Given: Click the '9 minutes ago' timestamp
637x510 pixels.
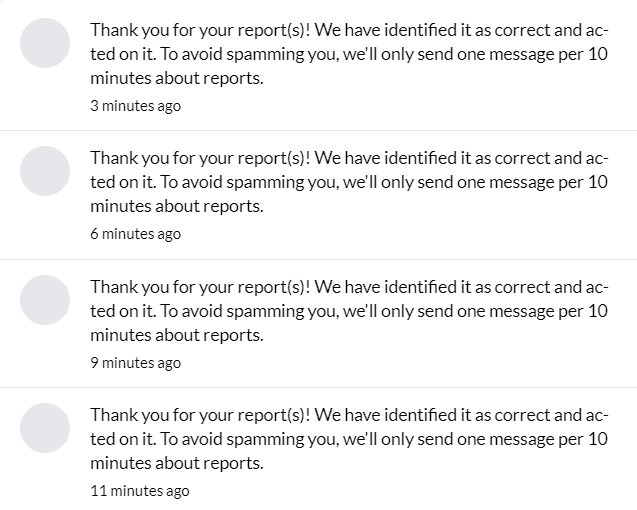Looking at the screenshot, I should (x=135, y=363).
